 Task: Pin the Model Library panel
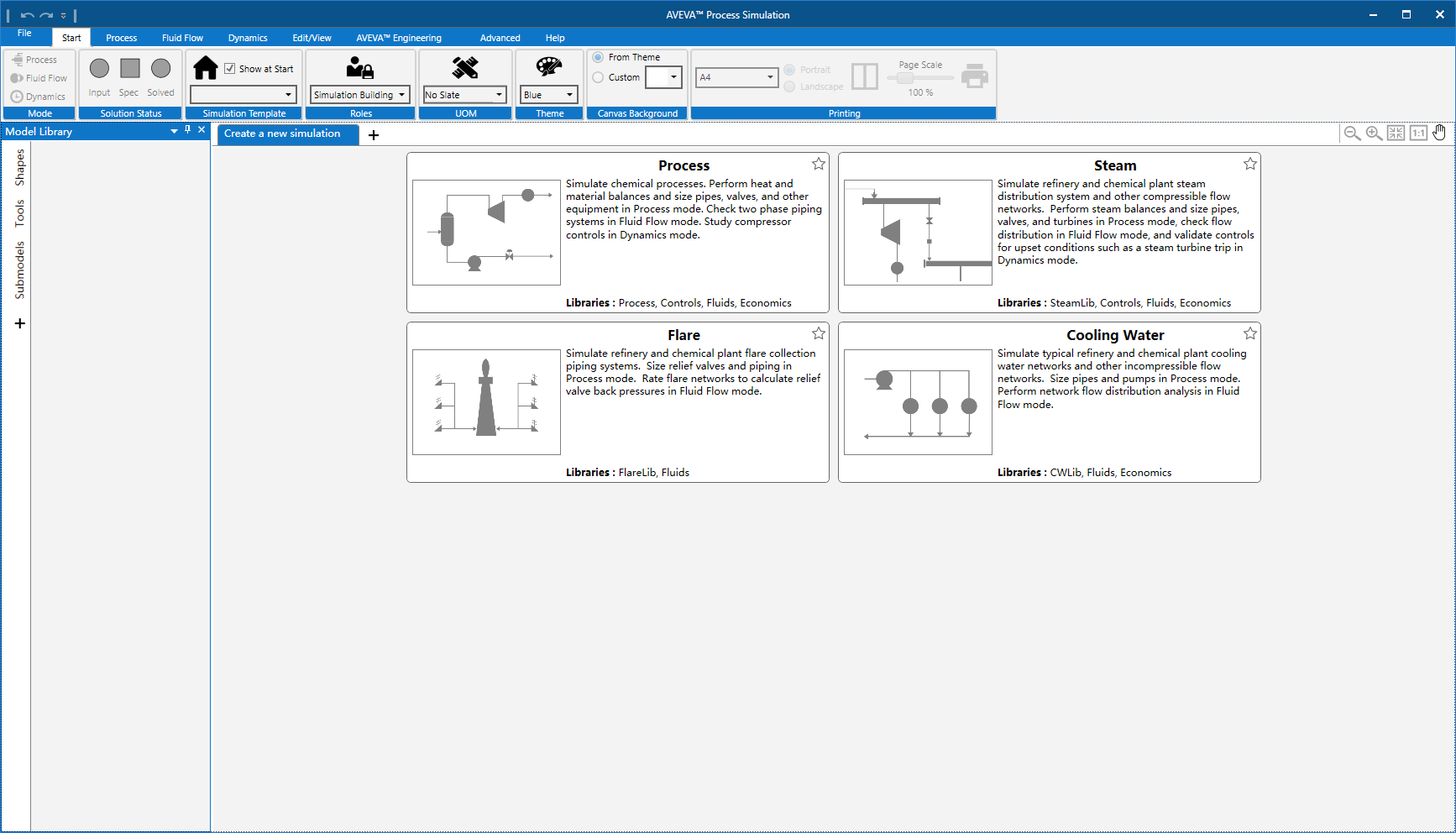[x=188, y=130]
